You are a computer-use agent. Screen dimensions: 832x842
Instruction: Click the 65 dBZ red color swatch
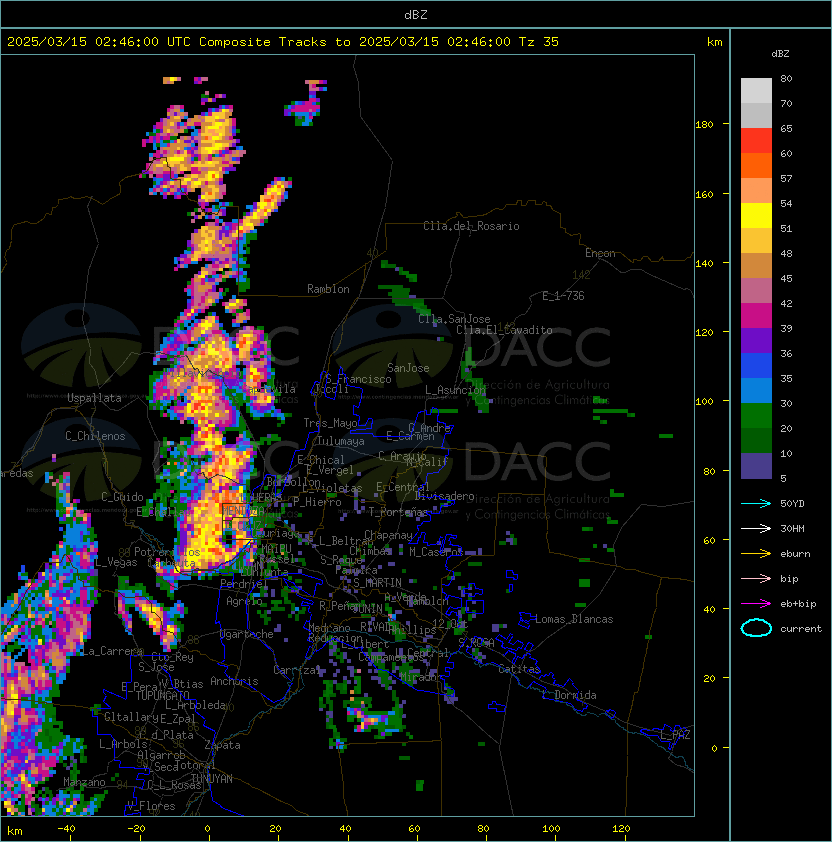click(756, 140)
